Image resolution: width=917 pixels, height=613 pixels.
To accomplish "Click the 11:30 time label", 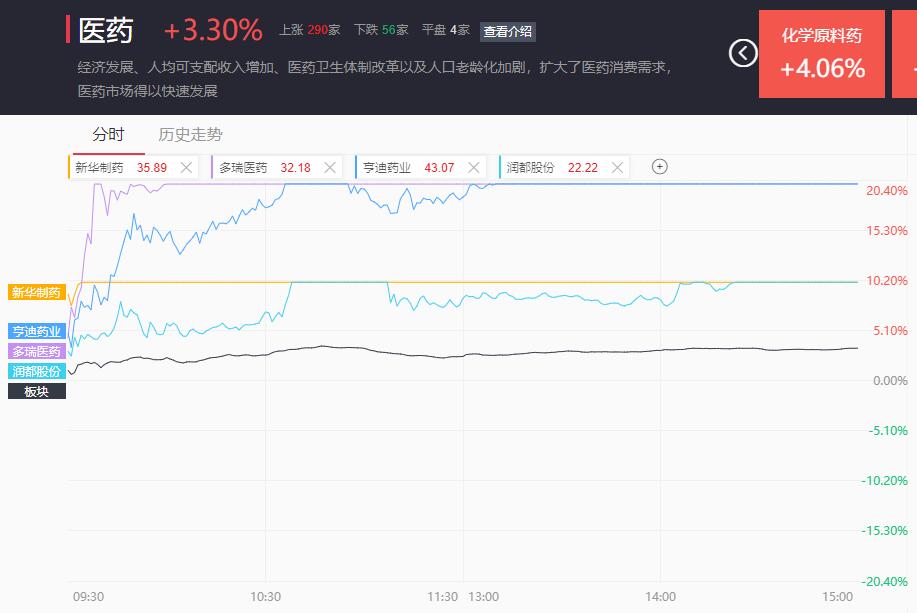I will point(442,597).
